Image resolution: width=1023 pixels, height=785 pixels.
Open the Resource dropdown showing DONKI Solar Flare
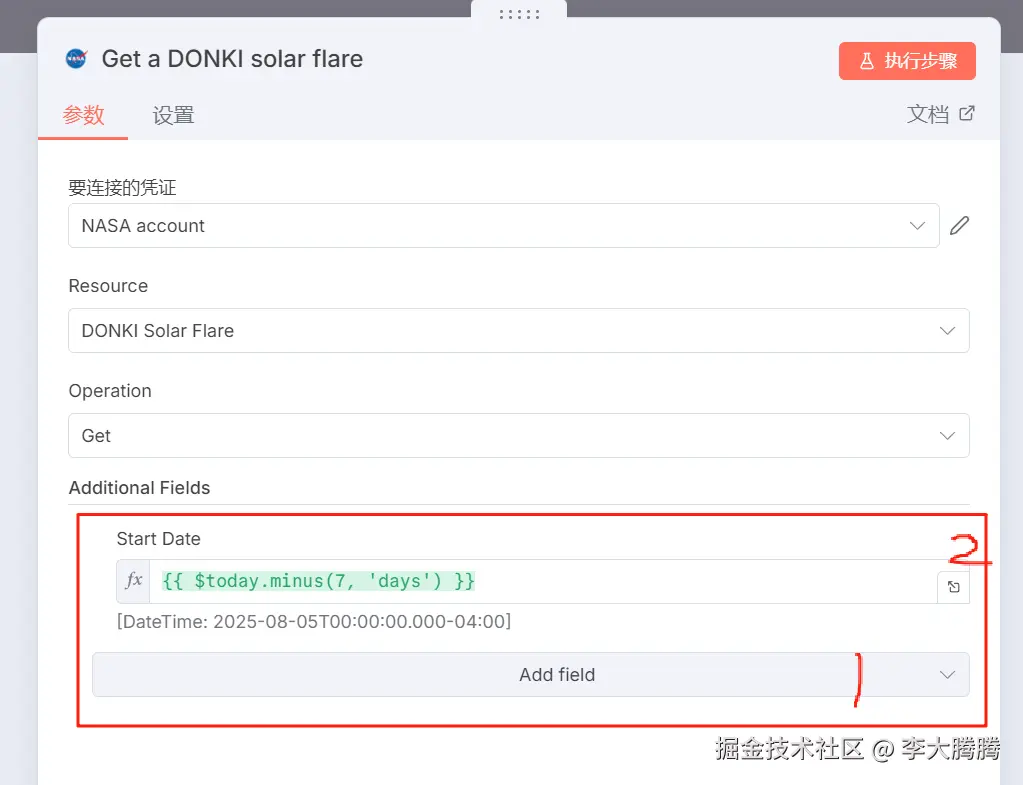click(519, 331)
